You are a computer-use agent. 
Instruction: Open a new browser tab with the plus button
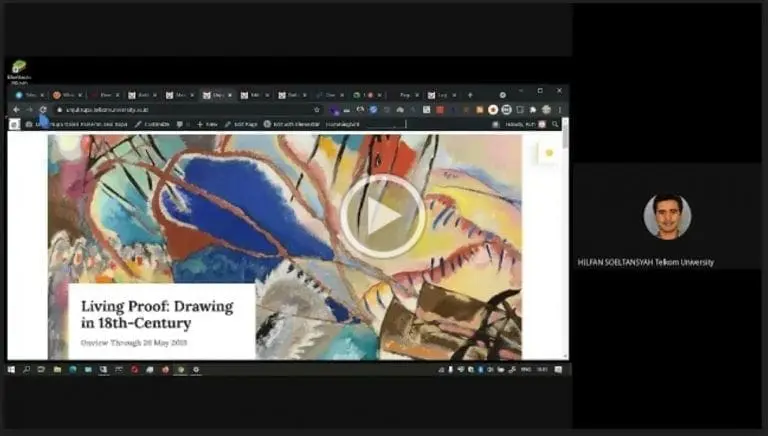(470, 95)
